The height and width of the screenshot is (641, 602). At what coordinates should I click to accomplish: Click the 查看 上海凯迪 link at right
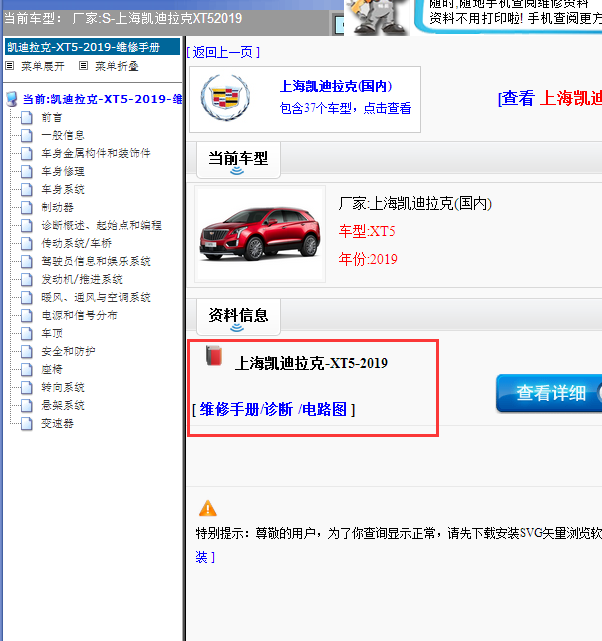pos(550,99)
